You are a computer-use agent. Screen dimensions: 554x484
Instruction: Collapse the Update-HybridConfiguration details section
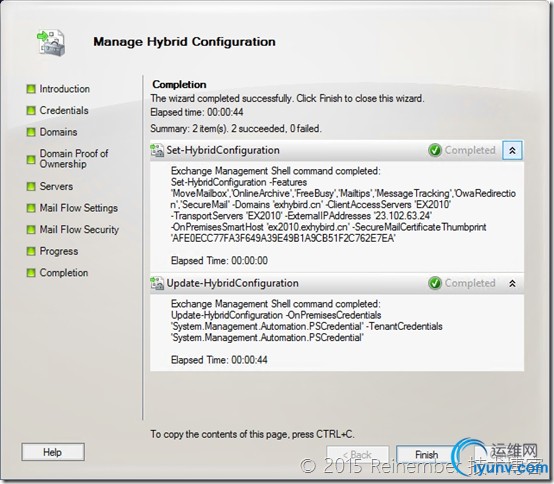click(512, 283)
